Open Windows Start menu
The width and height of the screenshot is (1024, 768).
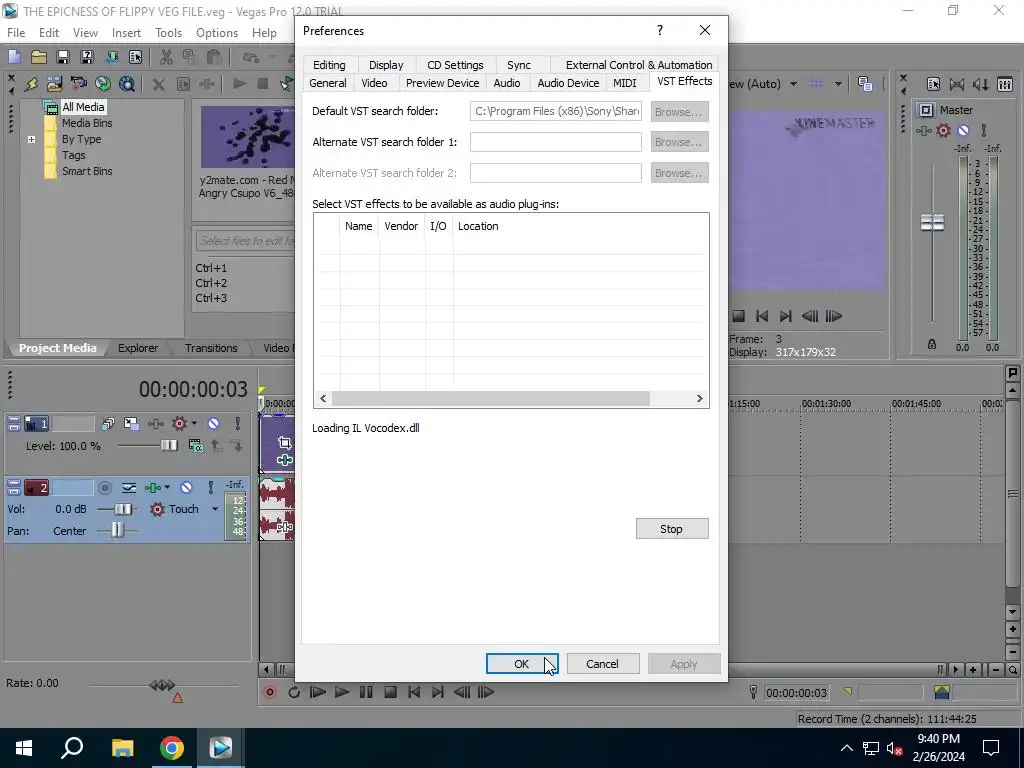[24, 748]
